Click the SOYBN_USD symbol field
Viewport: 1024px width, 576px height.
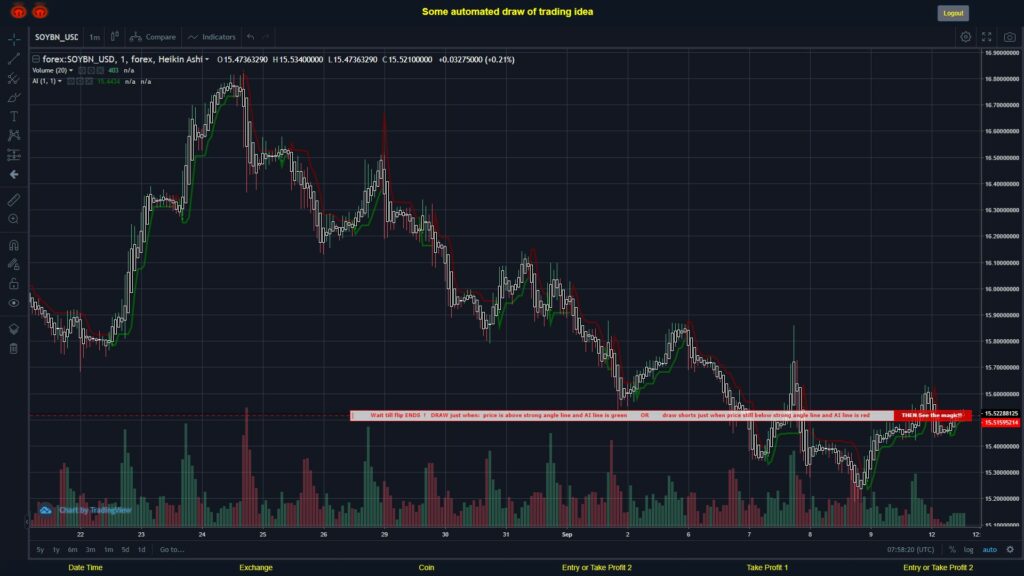click(x=55, y=36)
